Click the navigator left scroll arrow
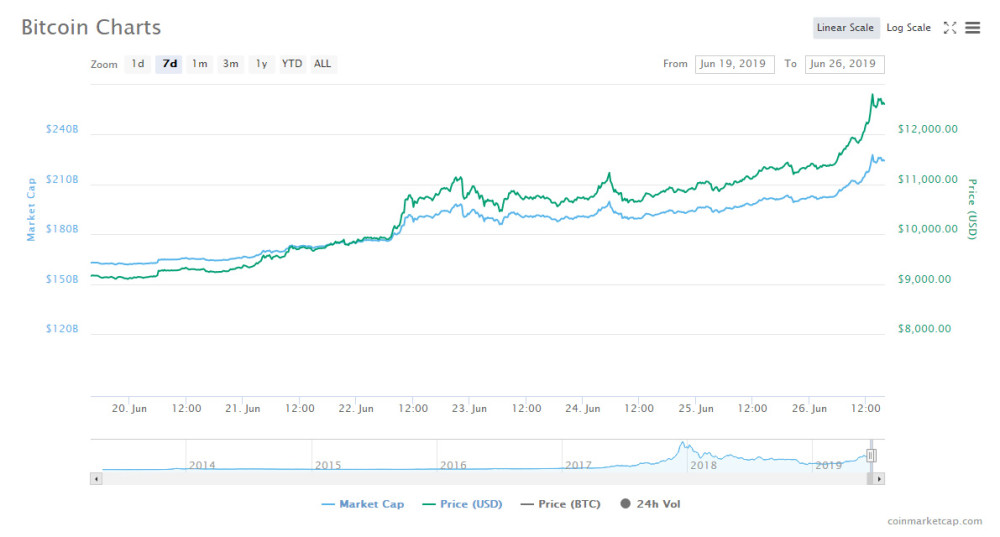This screenshot has width=1000, height=537. point(96,478)
